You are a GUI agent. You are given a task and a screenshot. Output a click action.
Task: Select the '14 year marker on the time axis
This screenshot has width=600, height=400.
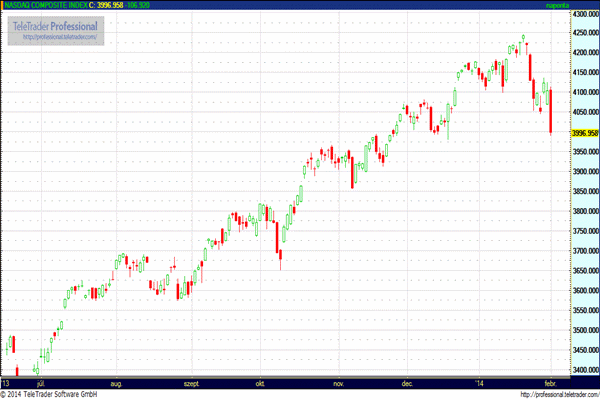point(478,384)
